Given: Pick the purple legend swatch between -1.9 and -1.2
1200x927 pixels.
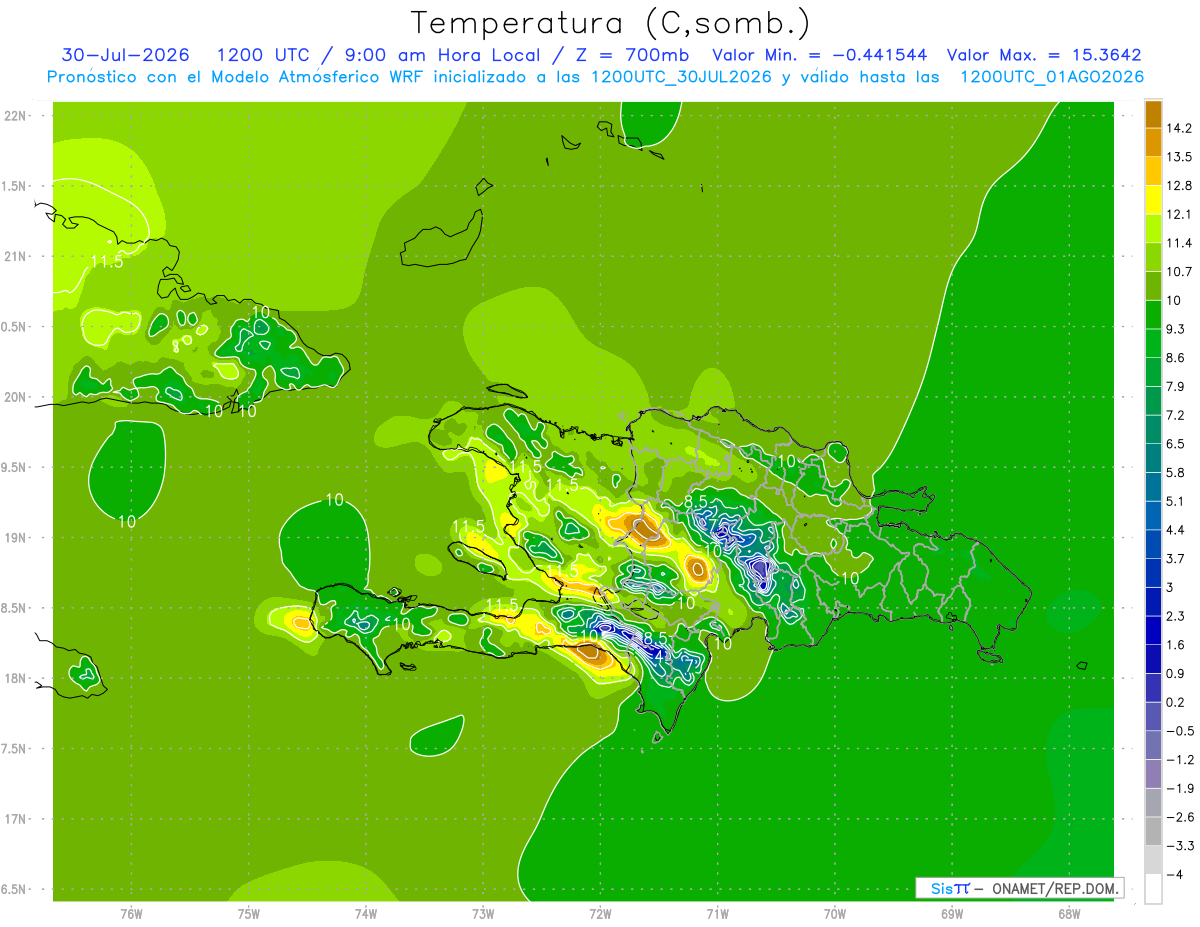Looking at the screenshot, I should 1153,774.
